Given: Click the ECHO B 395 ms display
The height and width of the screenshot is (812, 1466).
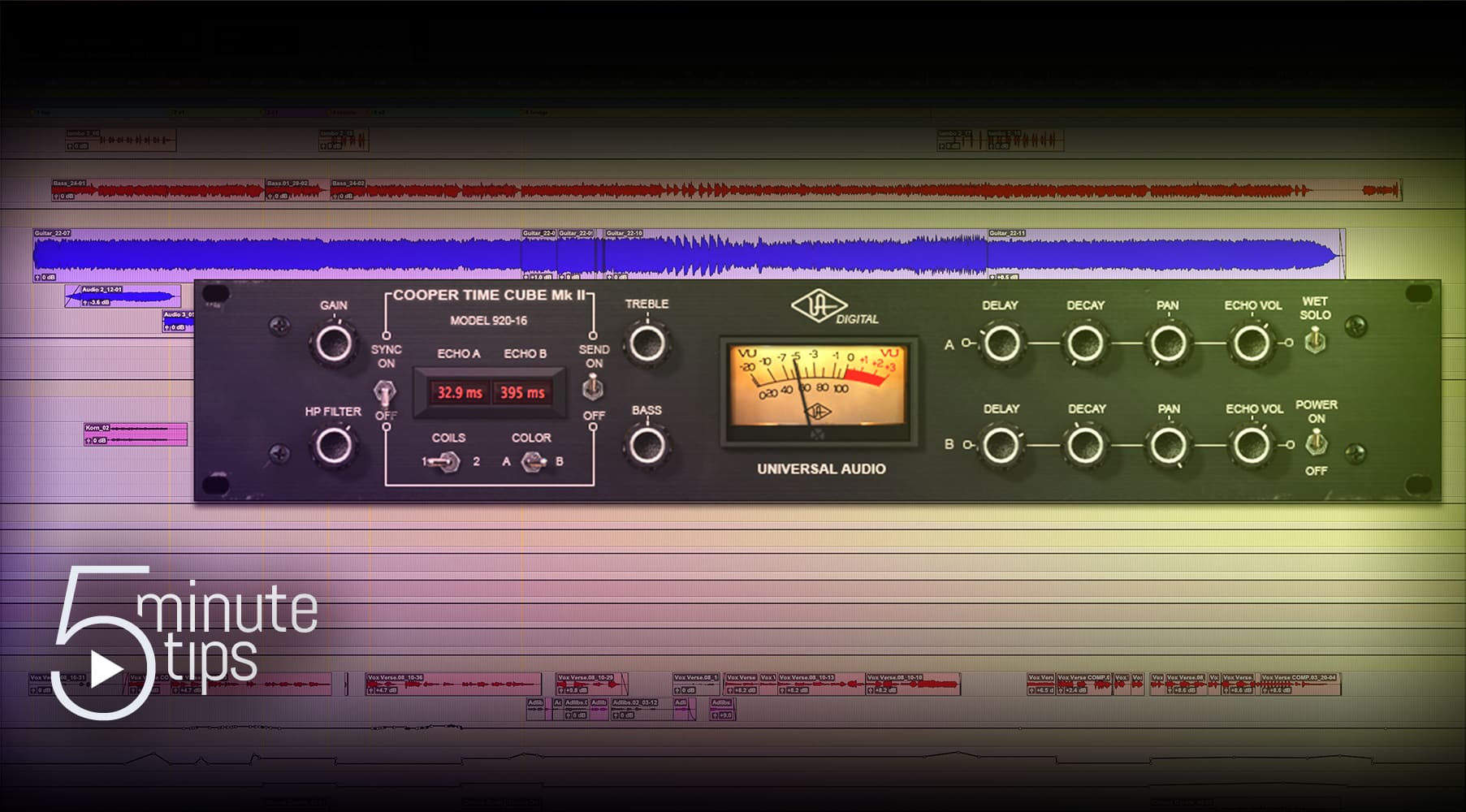Looking at the screenshot, I should pyautogui.click(x=521, y=393).
